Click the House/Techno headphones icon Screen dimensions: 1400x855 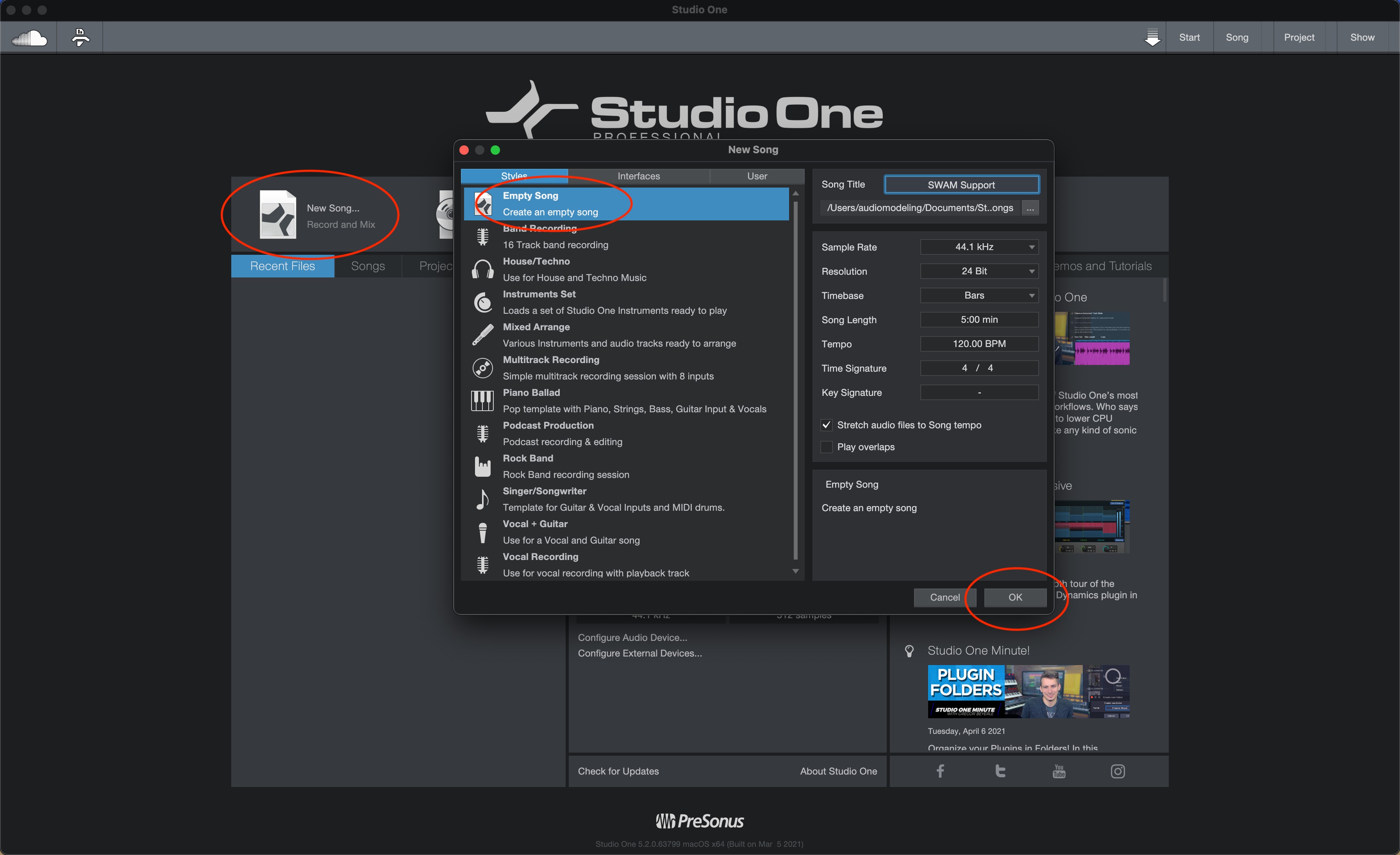click(483, 269)
